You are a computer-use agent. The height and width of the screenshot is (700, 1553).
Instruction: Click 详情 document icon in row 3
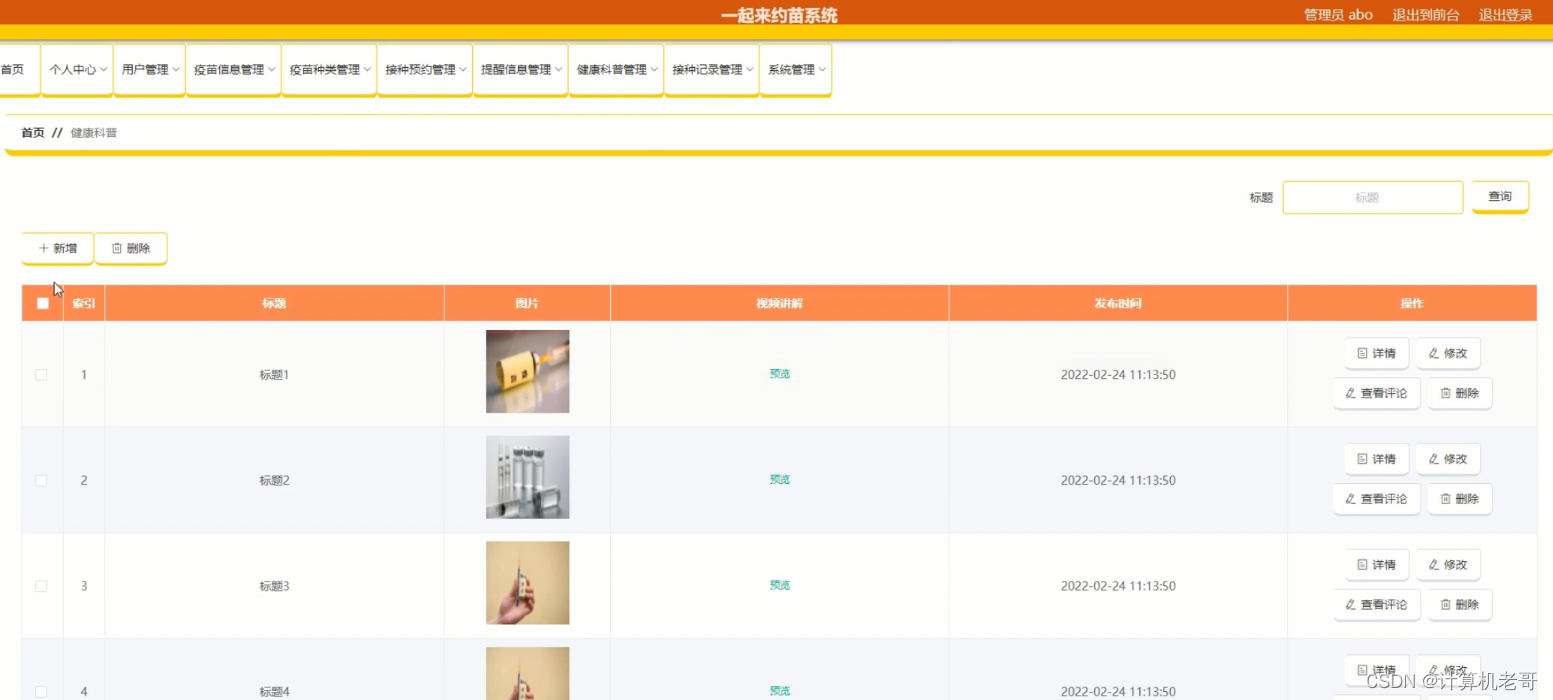(1362, 565)
